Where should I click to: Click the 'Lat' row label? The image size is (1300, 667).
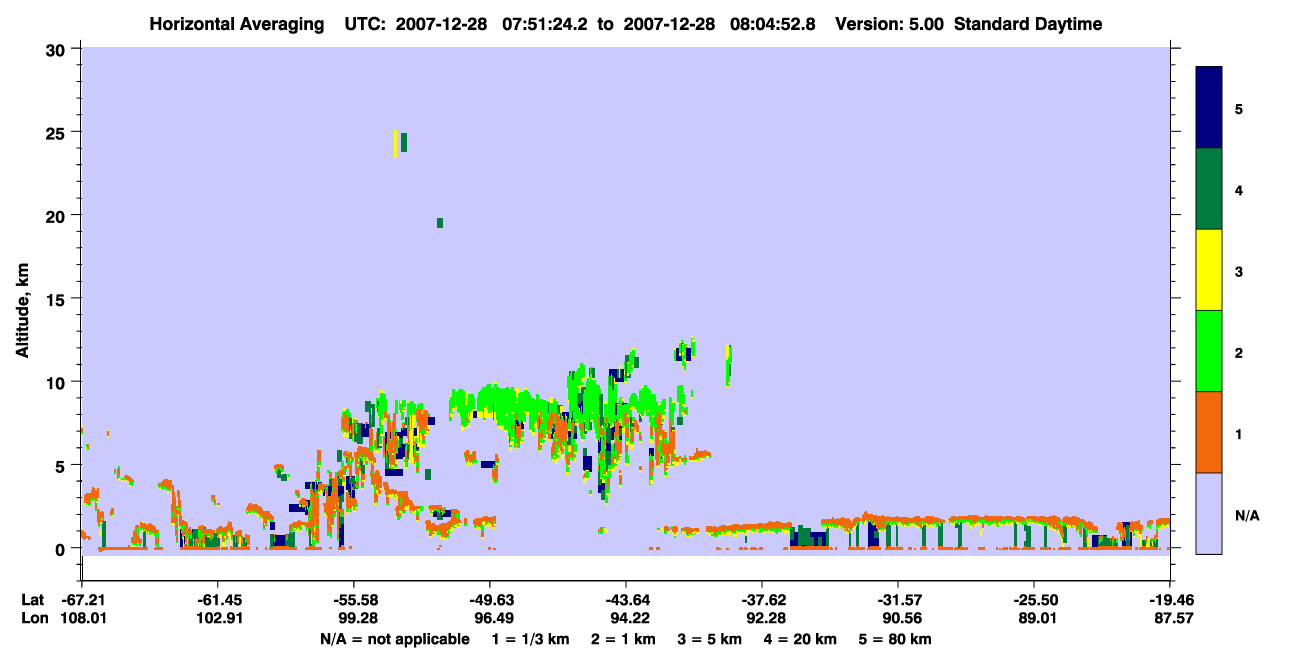34,600
